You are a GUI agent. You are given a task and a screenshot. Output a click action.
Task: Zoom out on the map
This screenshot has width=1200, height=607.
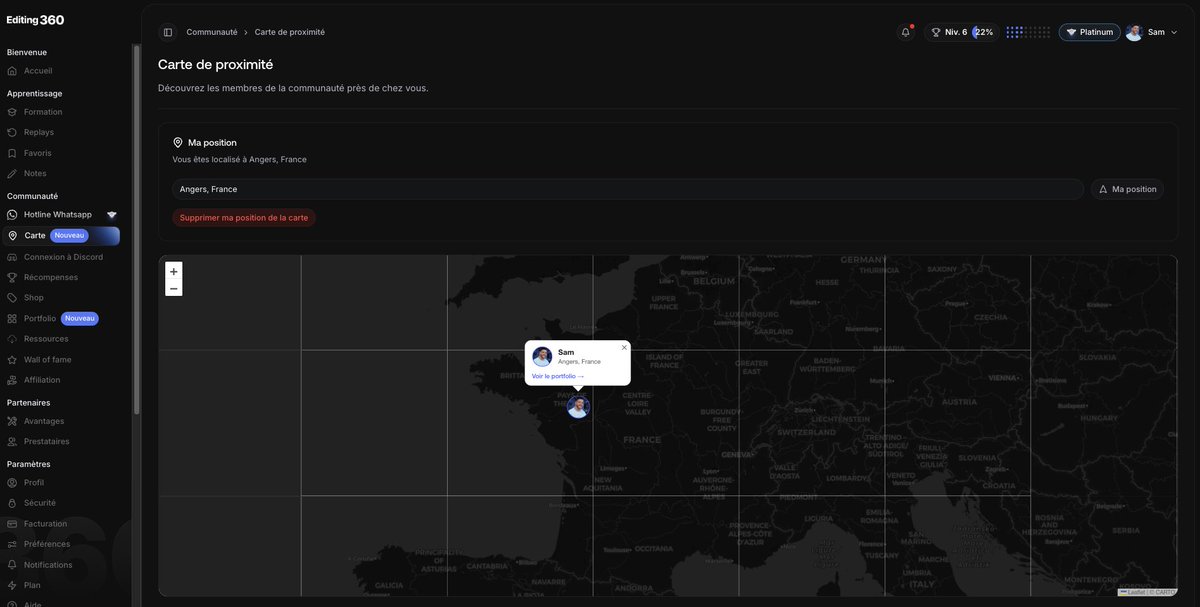pos(174,288)
